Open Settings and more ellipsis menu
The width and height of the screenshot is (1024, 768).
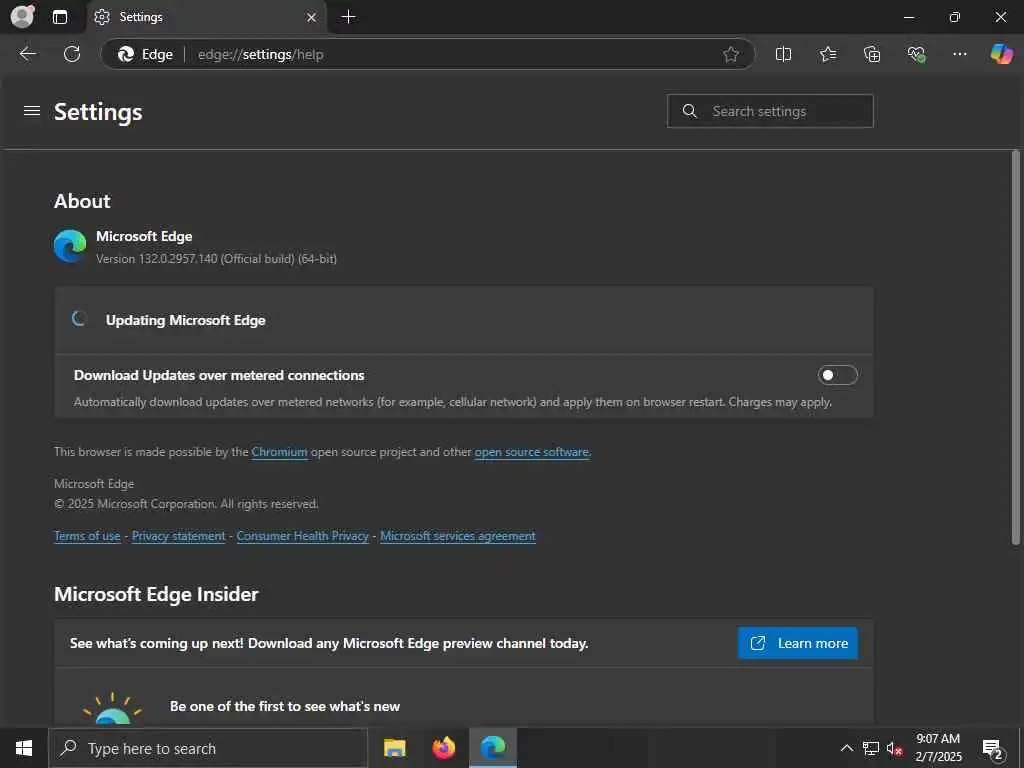point(959,54)
